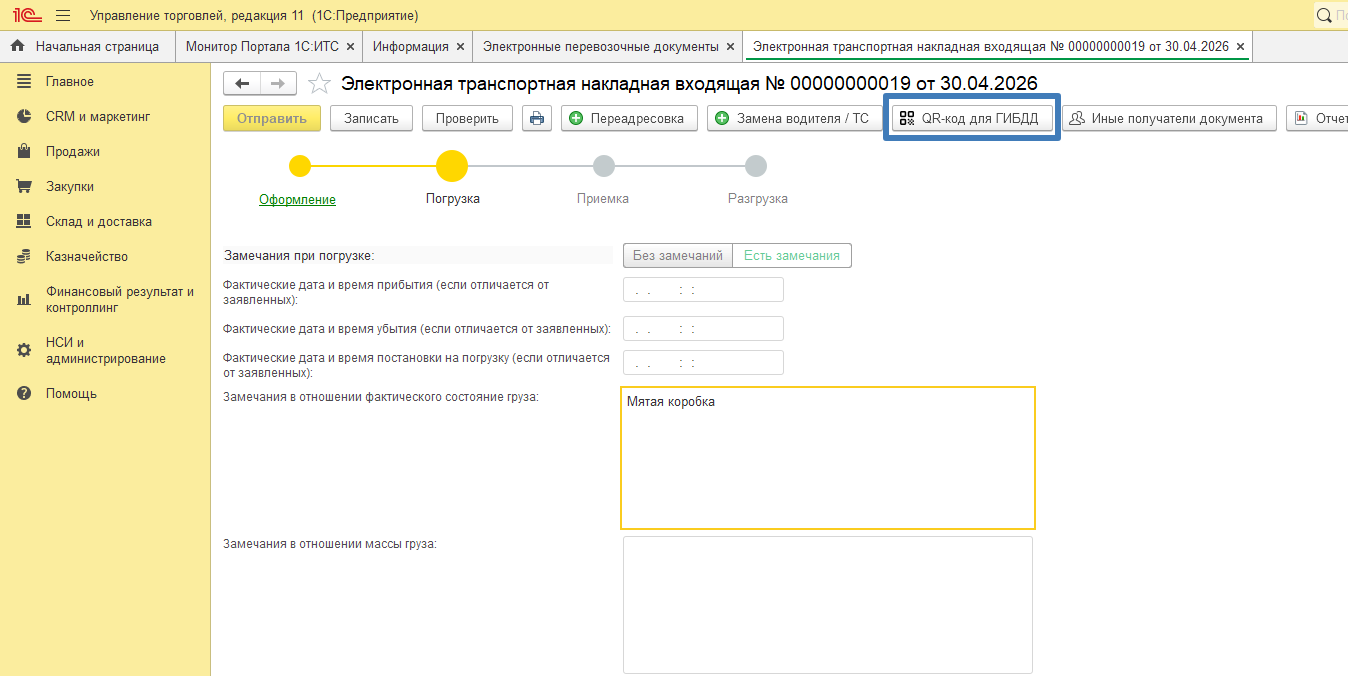Open the hamburger main menu icon
Viewport: 1348px width, 676px height.
pyautogui.click(x=63, y=16)
